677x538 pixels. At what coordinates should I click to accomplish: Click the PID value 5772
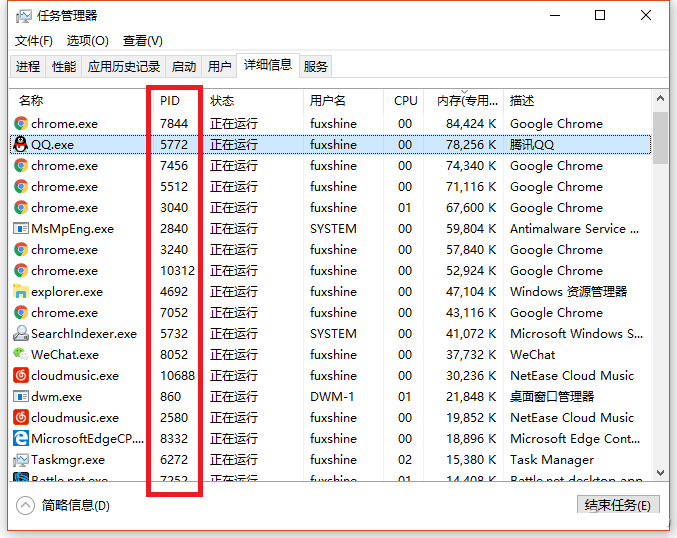[174, 145]
